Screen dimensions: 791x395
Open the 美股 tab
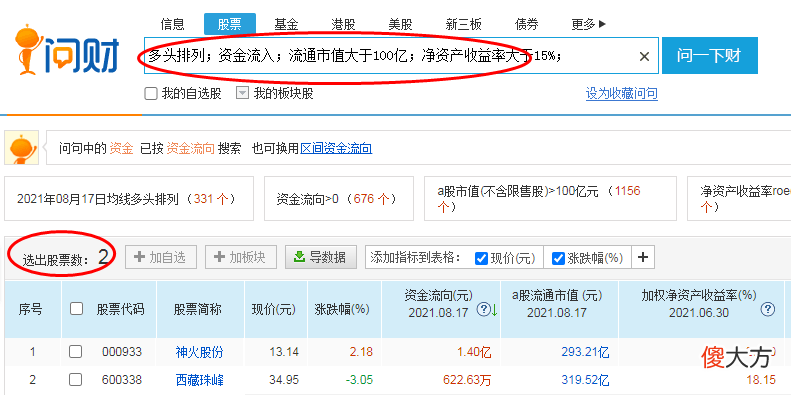(x=401, y=24)
